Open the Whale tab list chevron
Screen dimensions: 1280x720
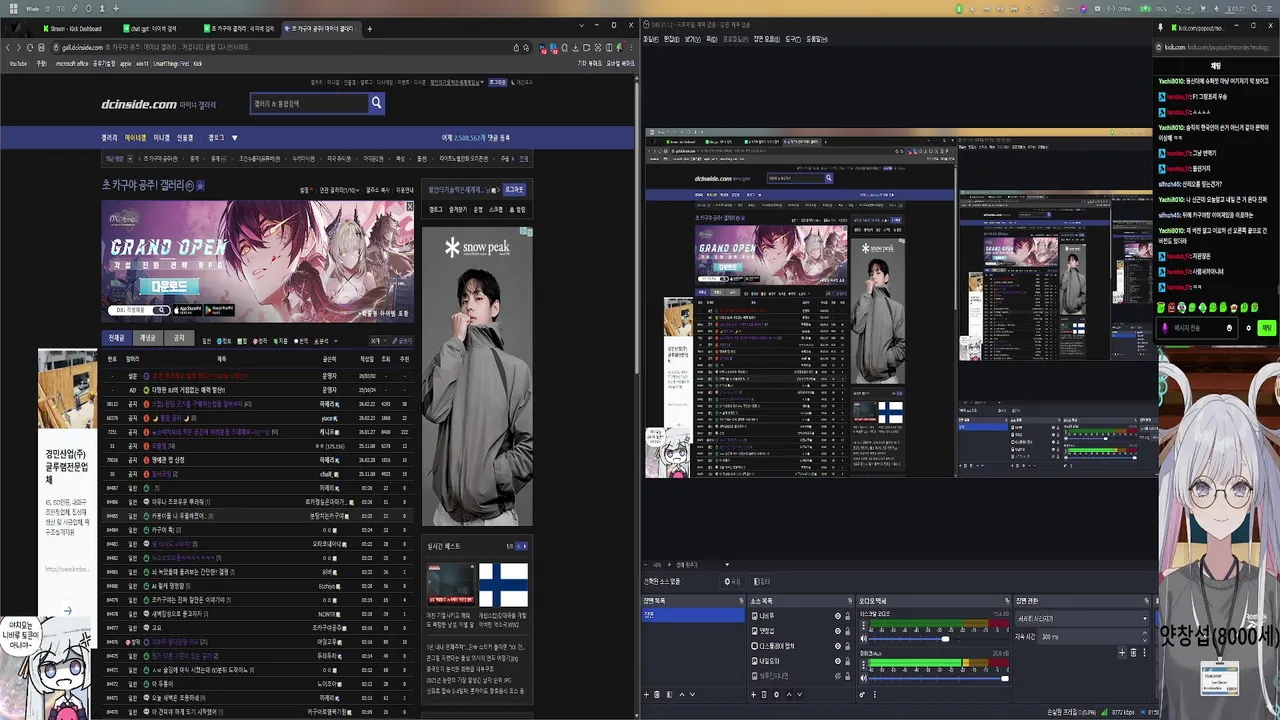[x=581, y=25]
